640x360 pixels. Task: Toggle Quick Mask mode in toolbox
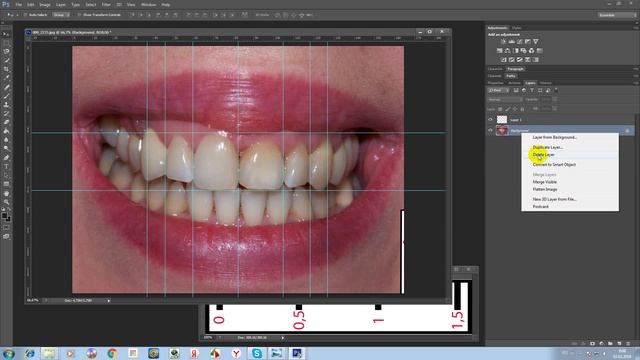click(x=6, y=227)
